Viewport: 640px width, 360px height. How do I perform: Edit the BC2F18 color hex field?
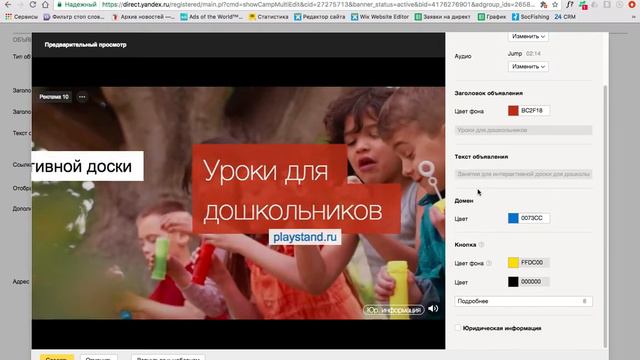click(534, 111)
